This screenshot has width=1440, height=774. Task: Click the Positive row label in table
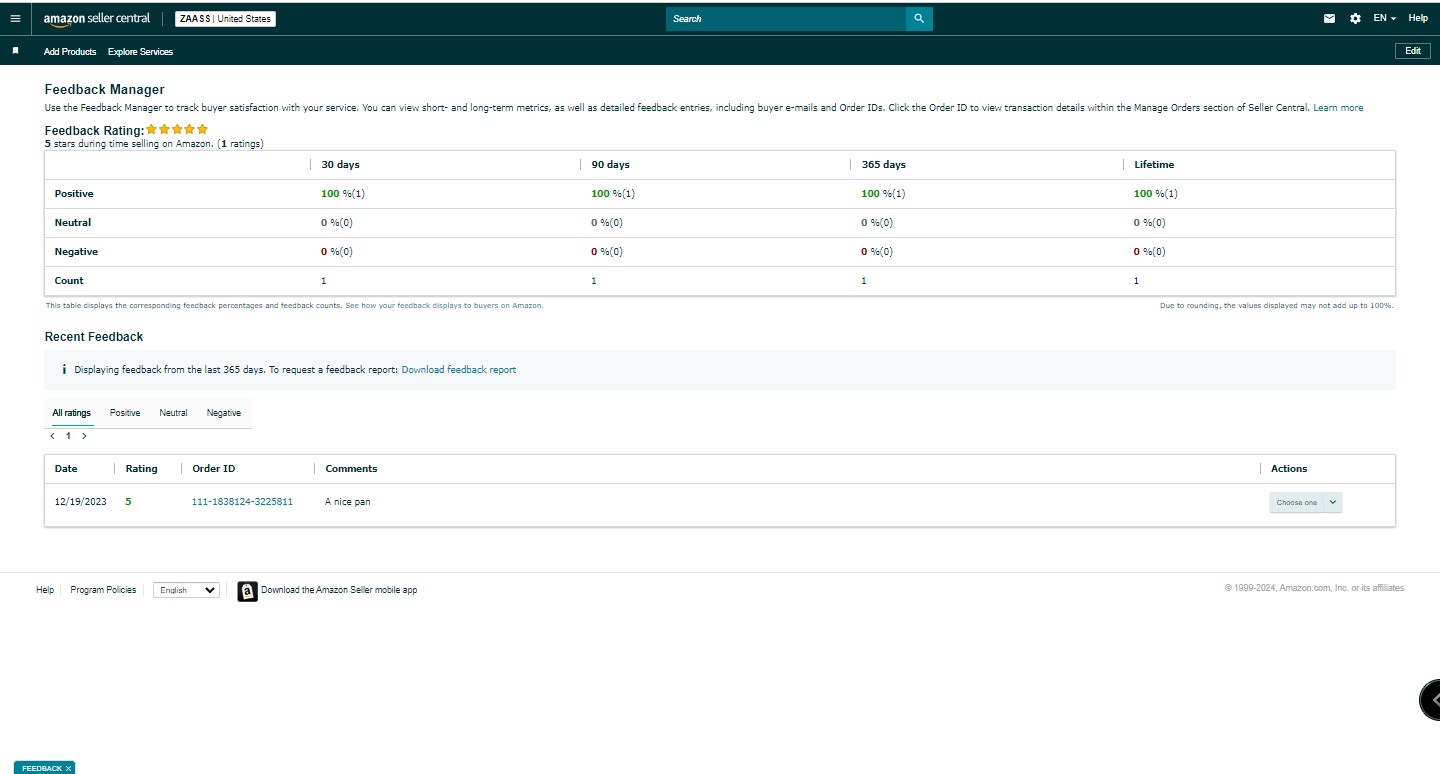[x=74, y=194]
